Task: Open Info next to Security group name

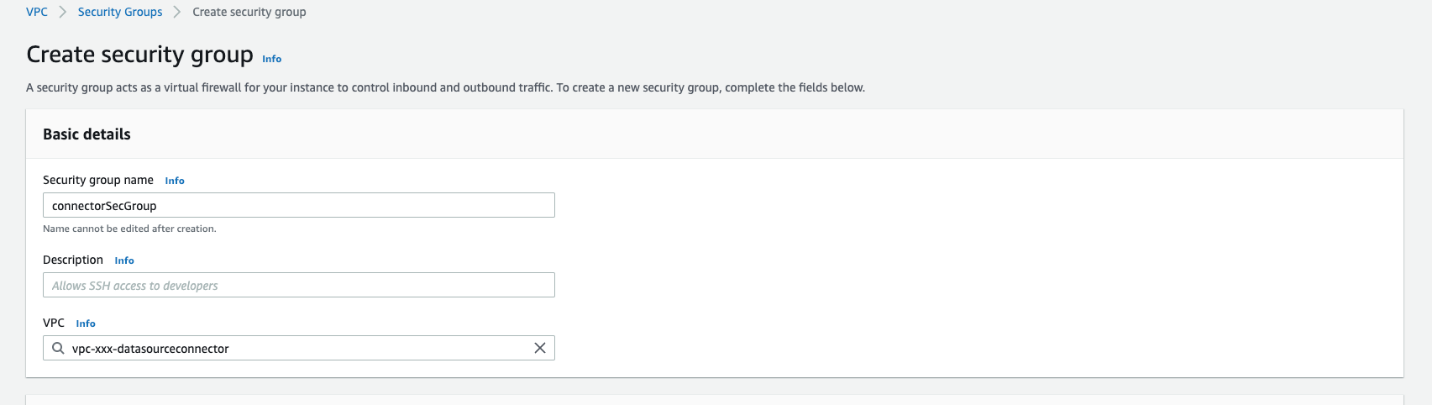Action: click(x=175, y=181)
